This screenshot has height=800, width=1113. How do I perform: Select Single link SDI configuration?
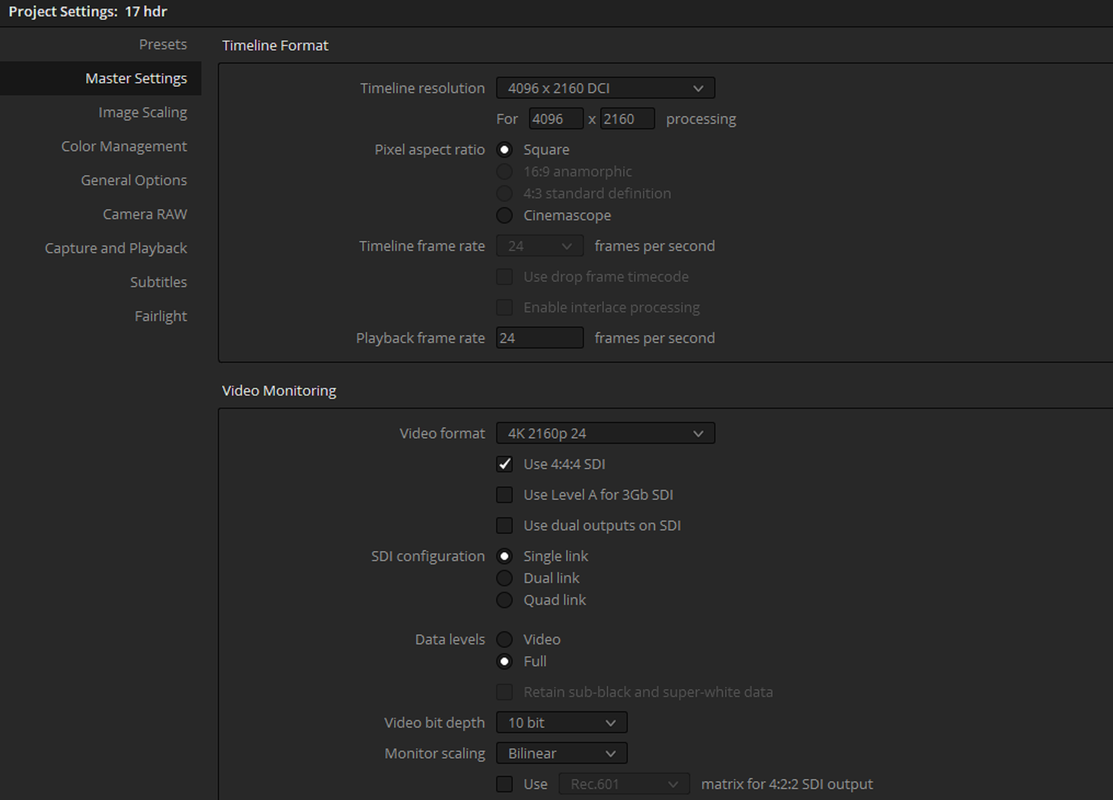505,557
